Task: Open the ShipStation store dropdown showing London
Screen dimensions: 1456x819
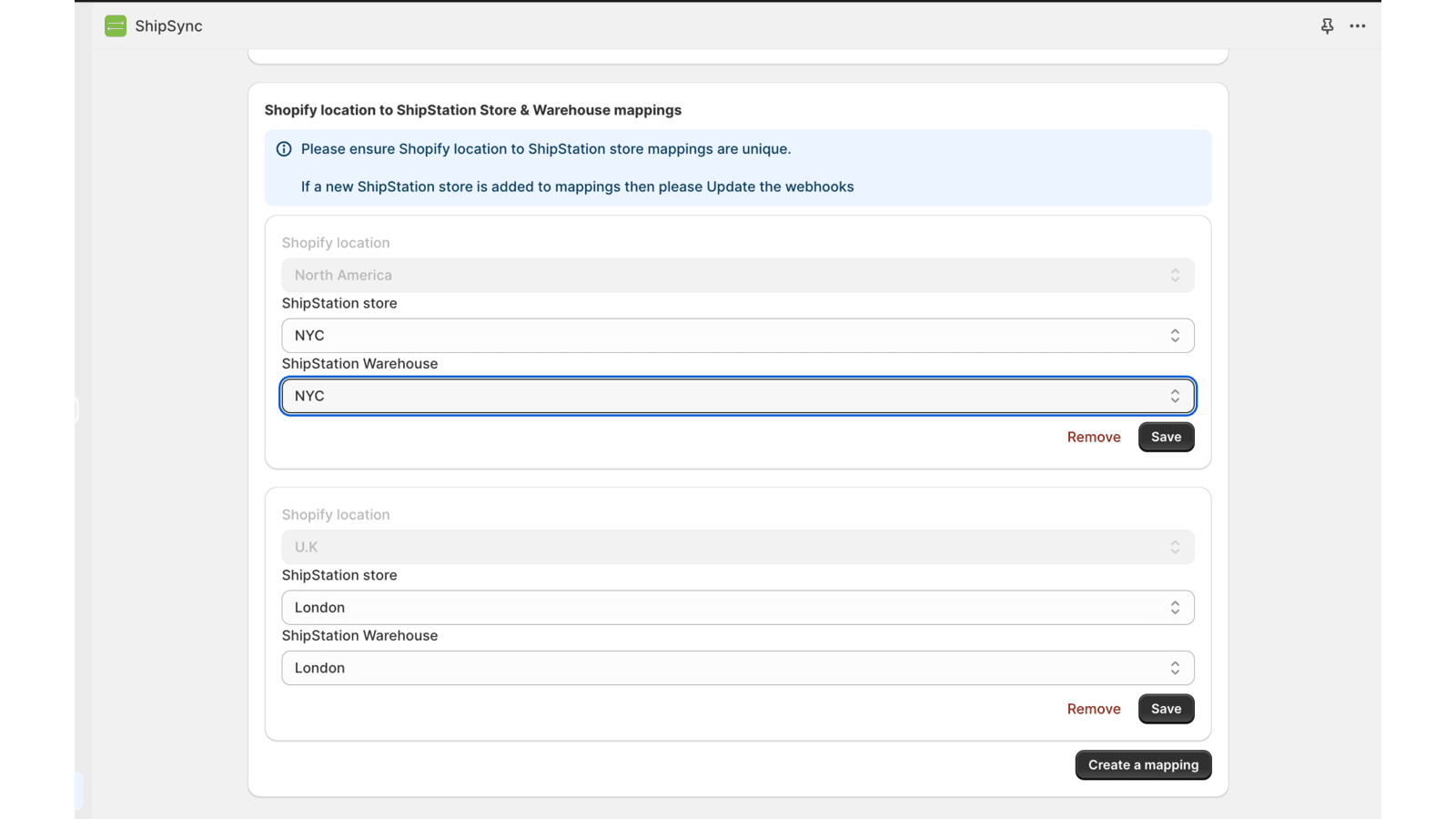Action: [x=737, y=608]
